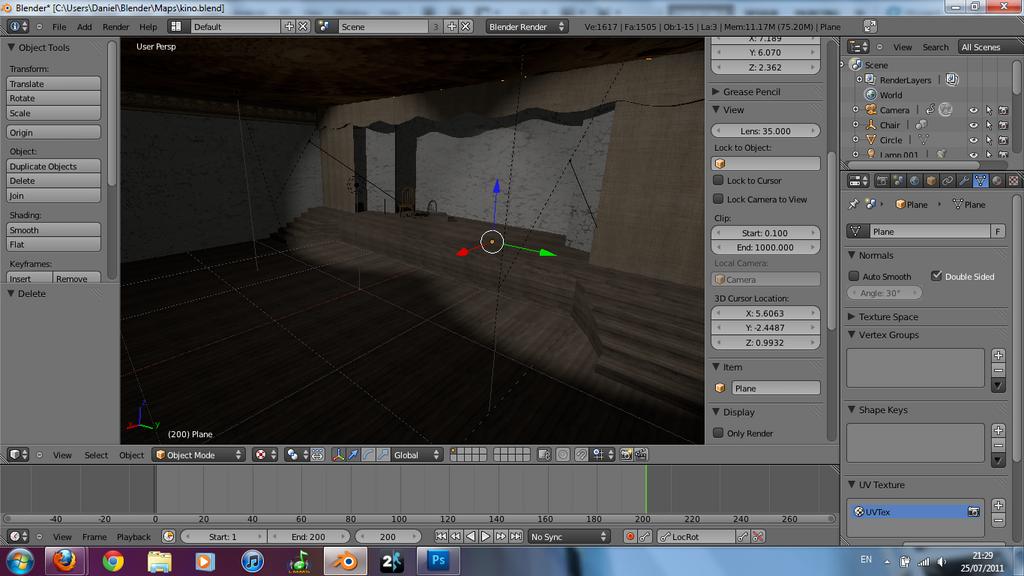Open the Object properties cube icon

(x=931, y=181)
